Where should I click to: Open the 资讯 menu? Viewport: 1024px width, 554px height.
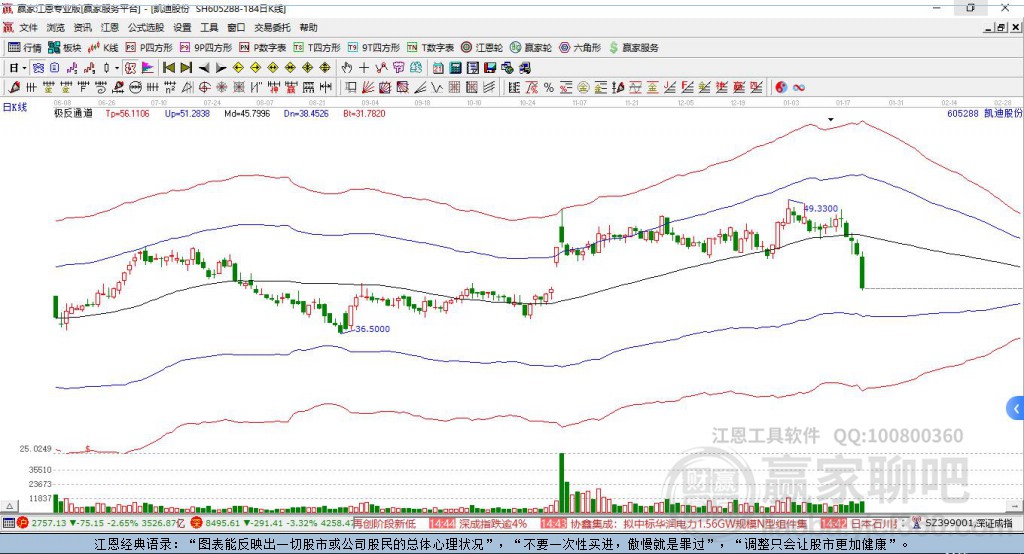(82, 27)
